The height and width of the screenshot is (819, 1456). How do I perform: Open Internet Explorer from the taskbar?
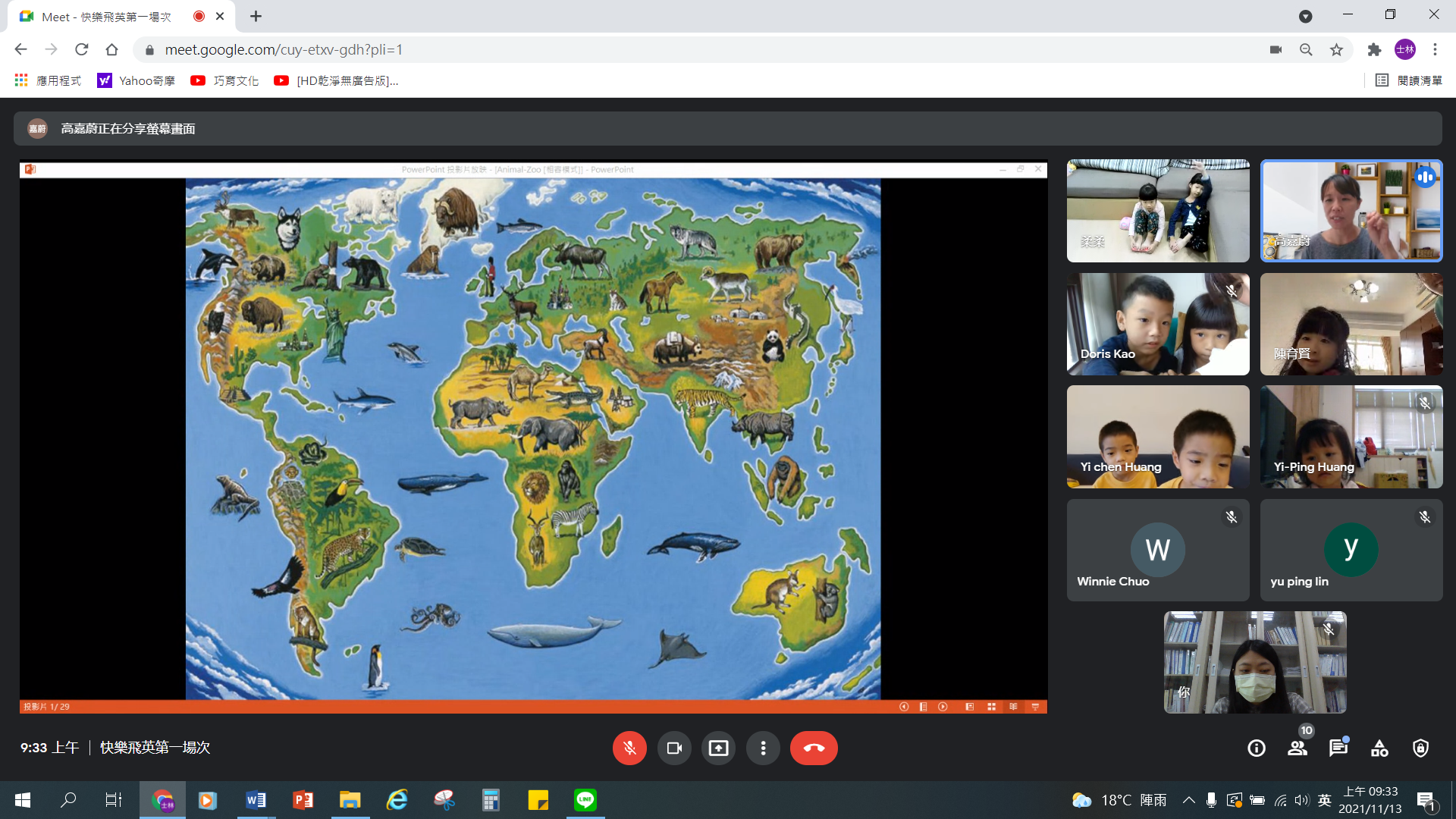pos(397,800)
